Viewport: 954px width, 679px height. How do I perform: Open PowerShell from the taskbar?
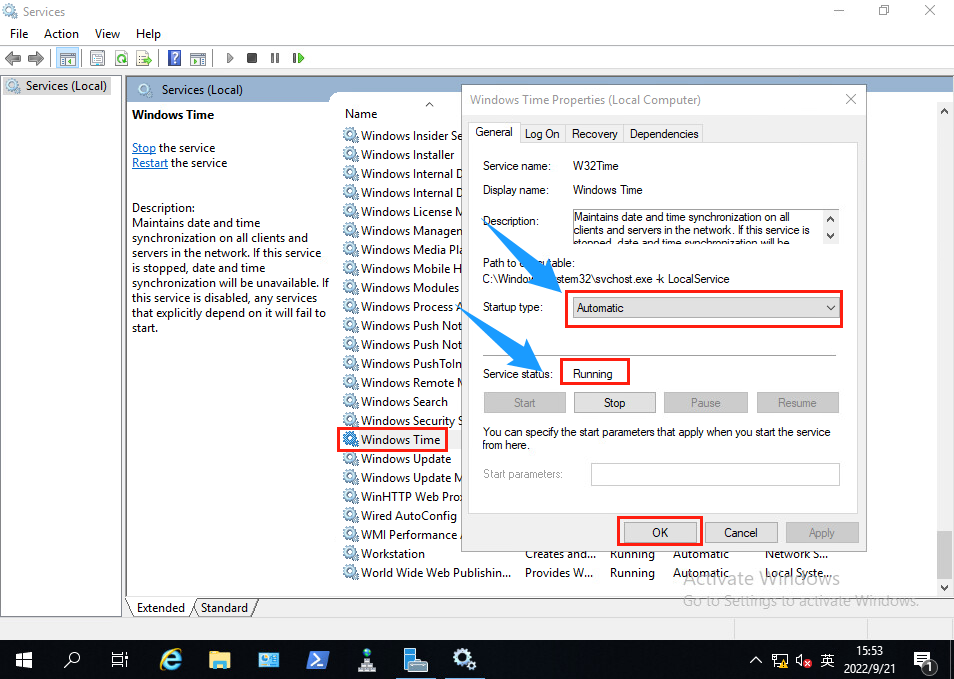(318, 660)
